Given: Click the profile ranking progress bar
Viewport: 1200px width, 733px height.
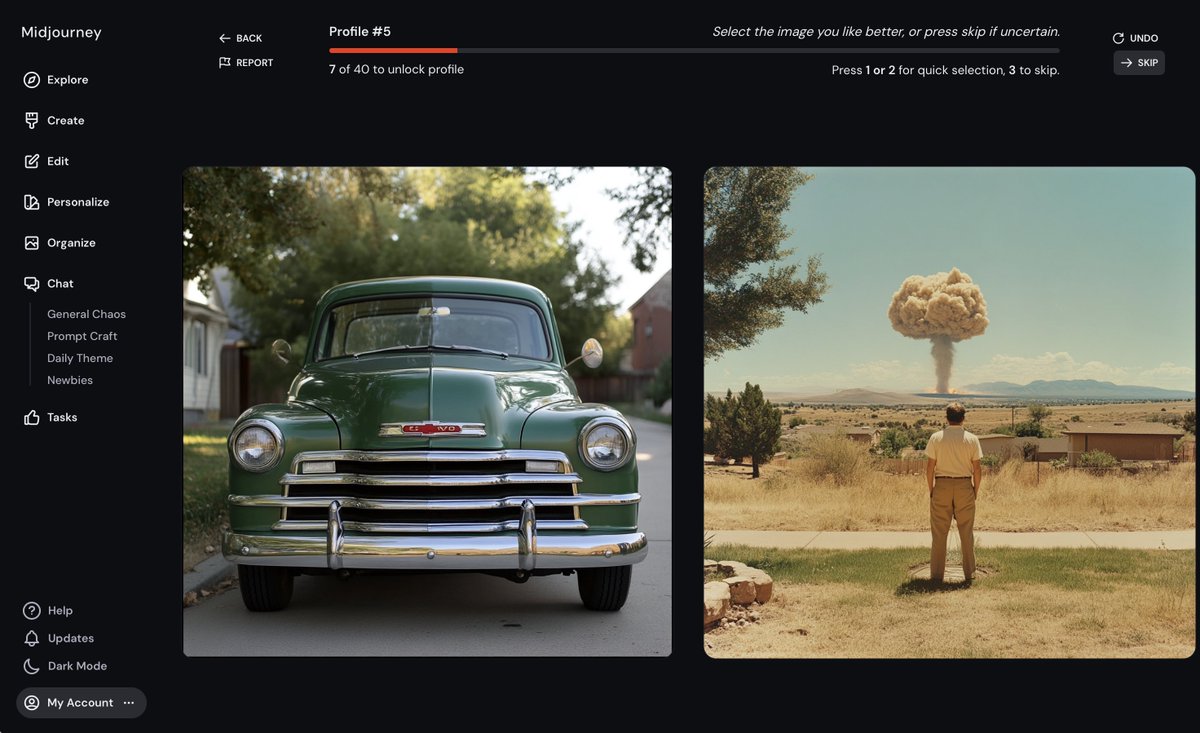Looking at the screenshot, I should [x=694, y=50].
